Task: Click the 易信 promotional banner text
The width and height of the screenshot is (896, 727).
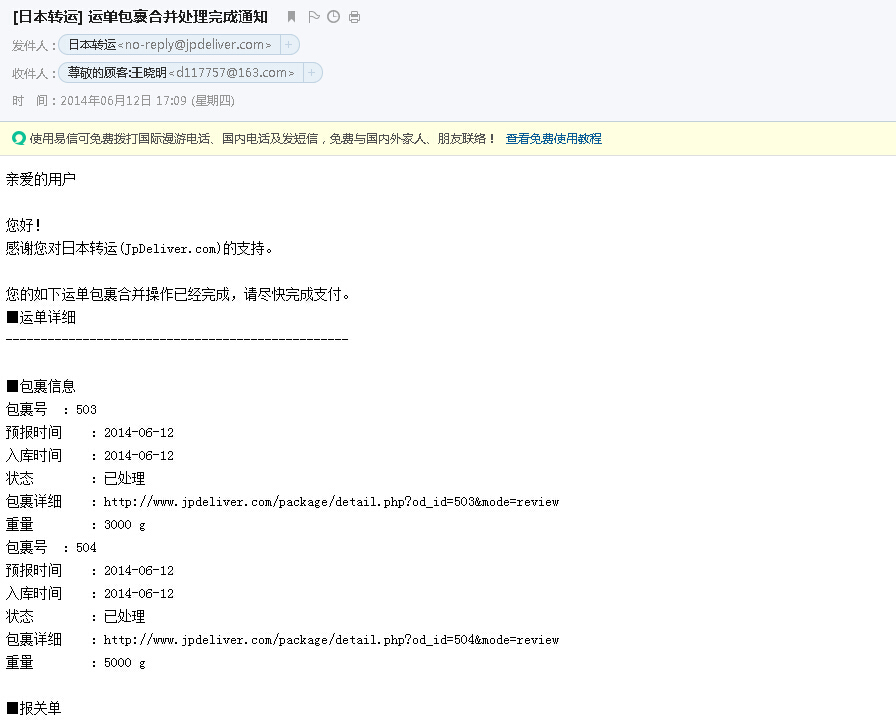Action: (x=260, y=139)
